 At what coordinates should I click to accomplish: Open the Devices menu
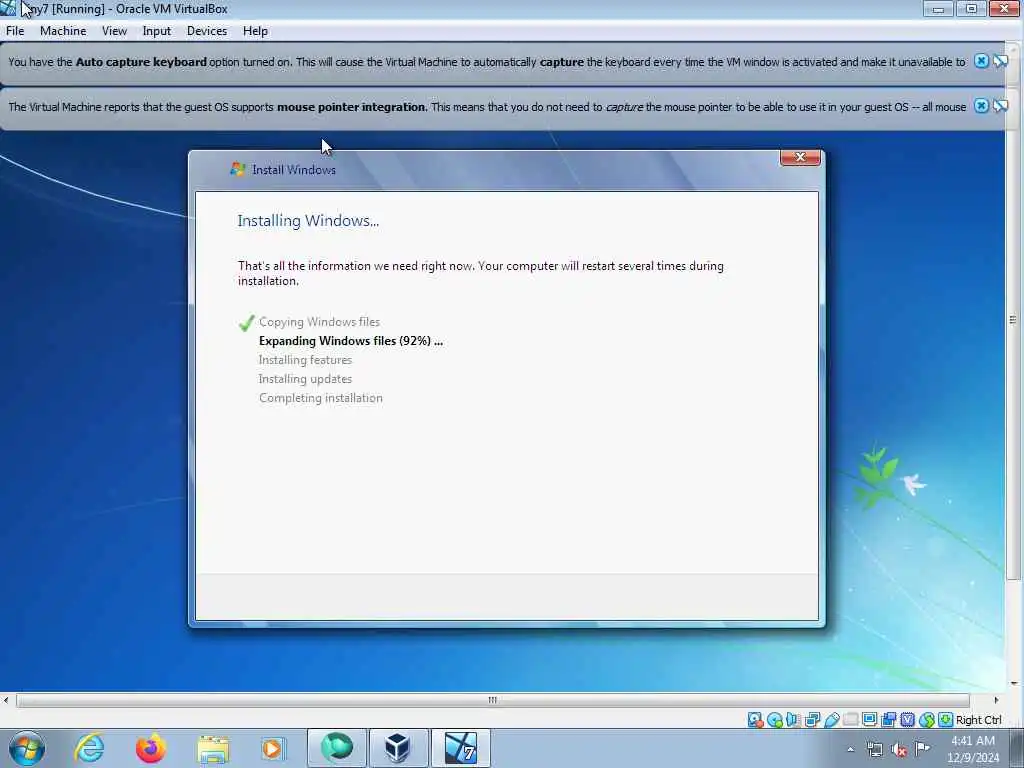207,31
